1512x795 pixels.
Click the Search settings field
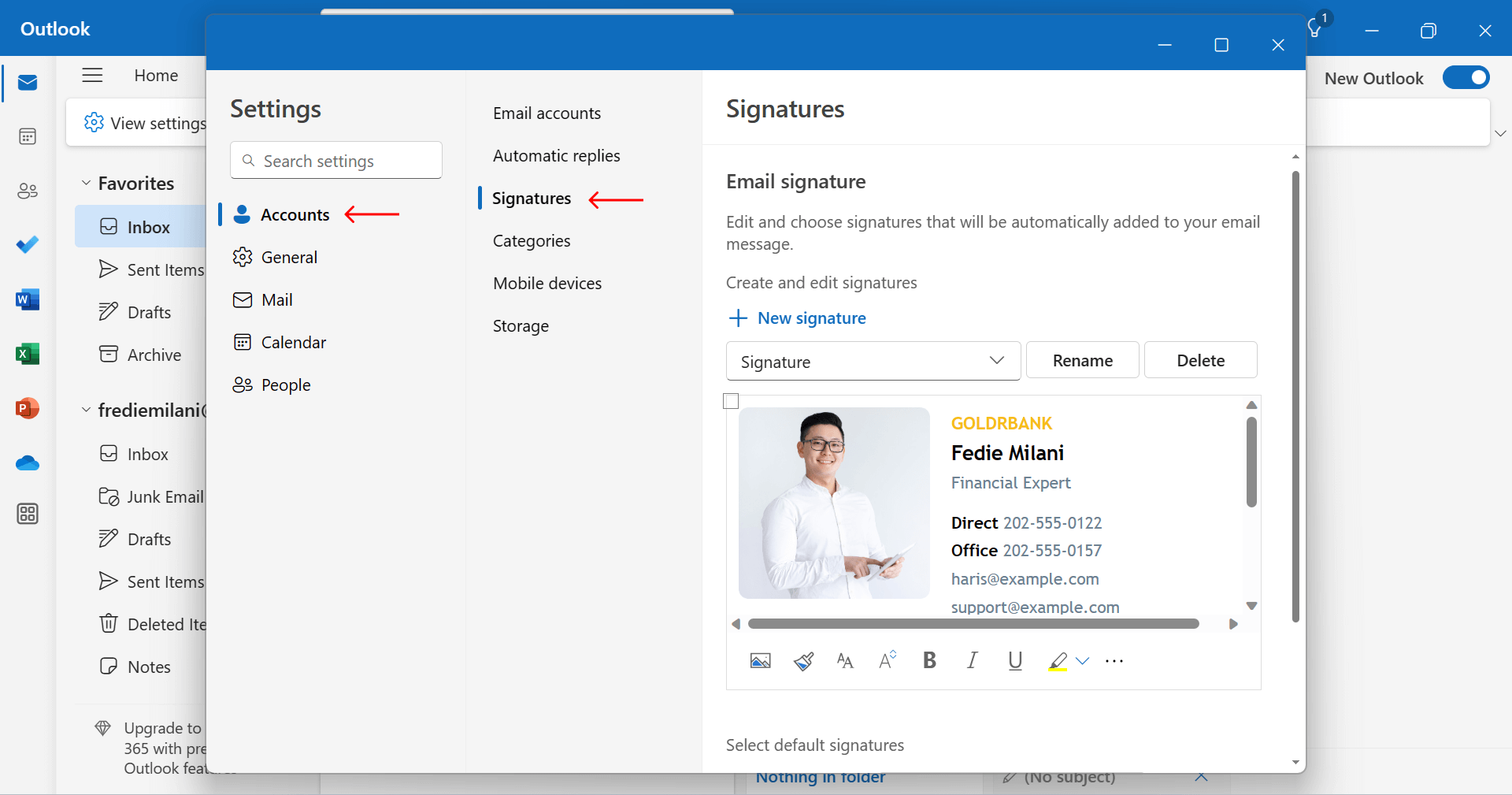[x=335, y=160]
